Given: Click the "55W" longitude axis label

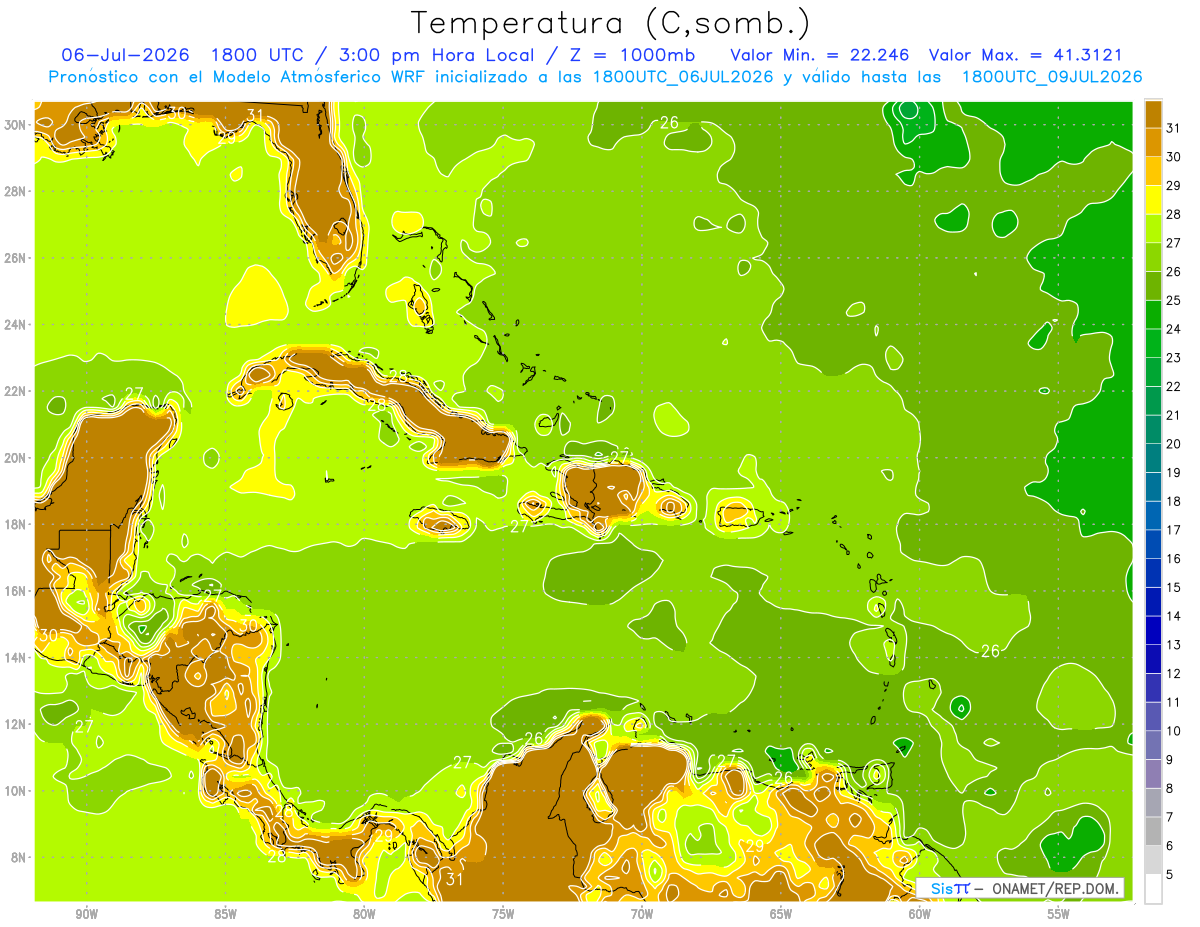Looking at the screenshot, I should click(1059, 914).
